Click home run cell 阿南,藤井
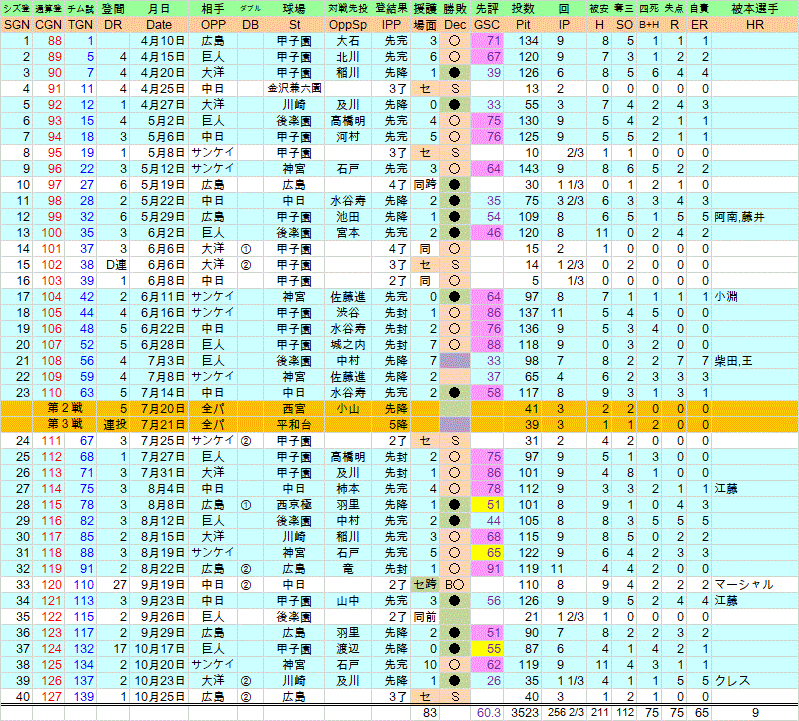The height and width of the screenshot is (721, 799). [739, 217]
